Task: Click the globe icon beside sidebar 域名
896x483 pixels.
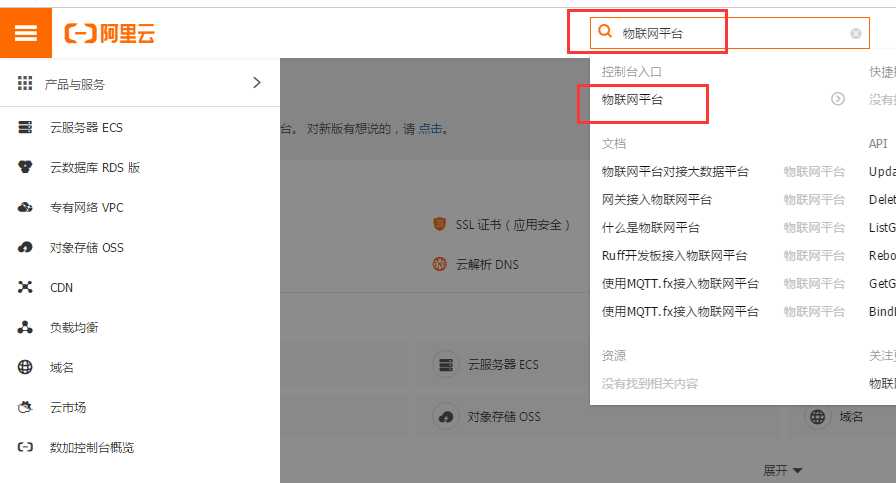Action: coord(25,367)
